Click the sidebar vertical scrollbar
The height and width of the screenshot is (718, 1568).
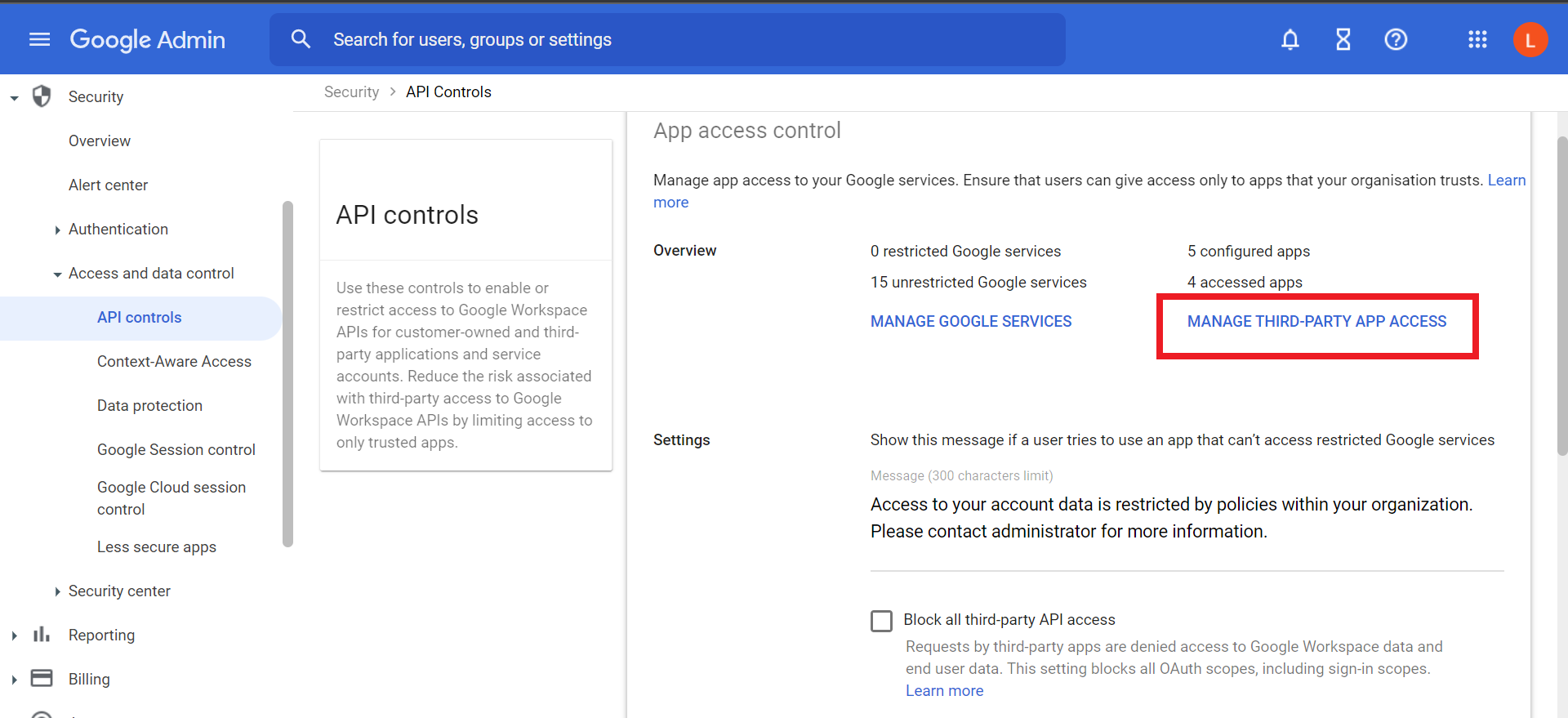click(287, 372)
